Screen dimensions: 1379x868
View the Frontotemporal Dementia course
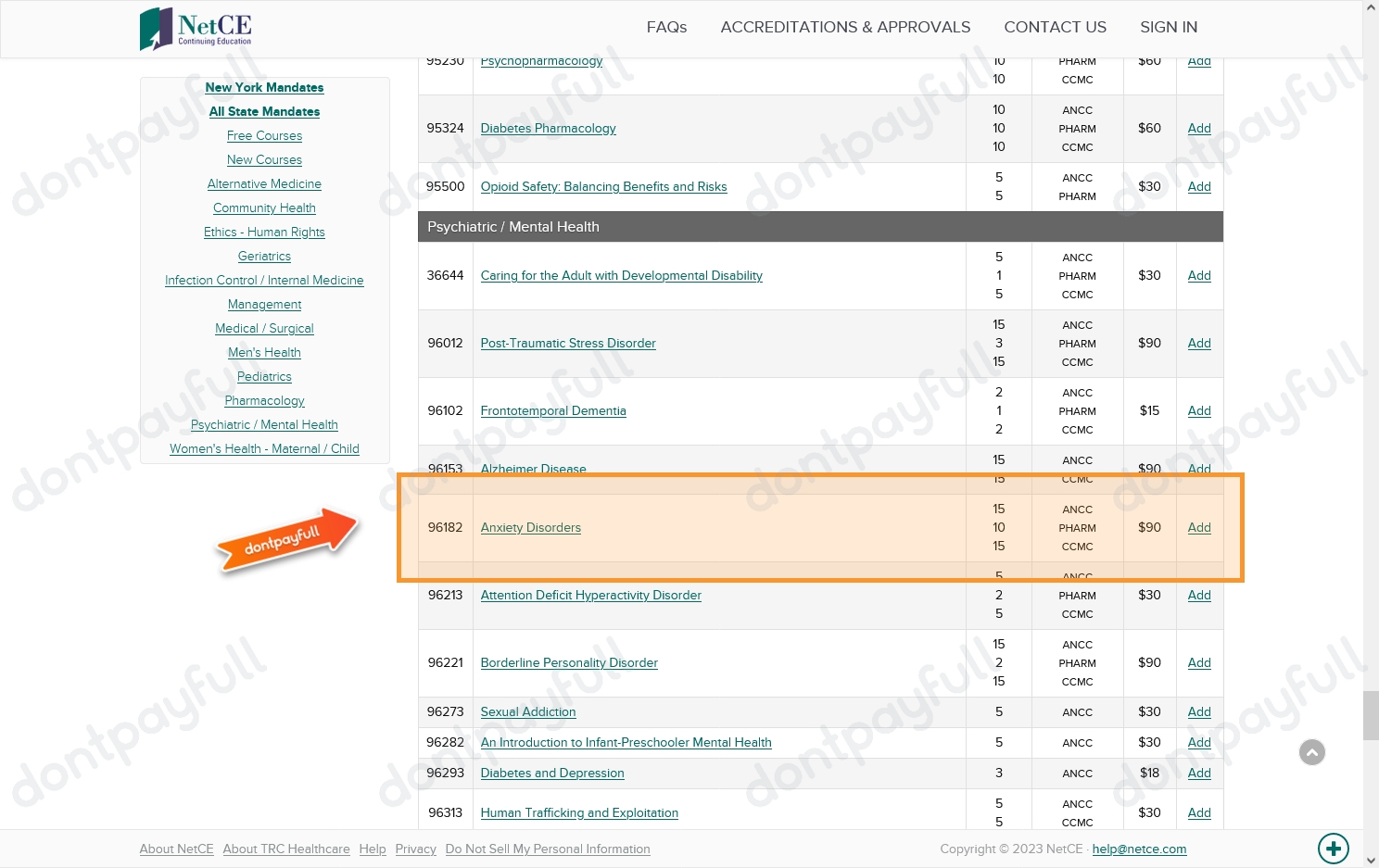click(553, 410)
